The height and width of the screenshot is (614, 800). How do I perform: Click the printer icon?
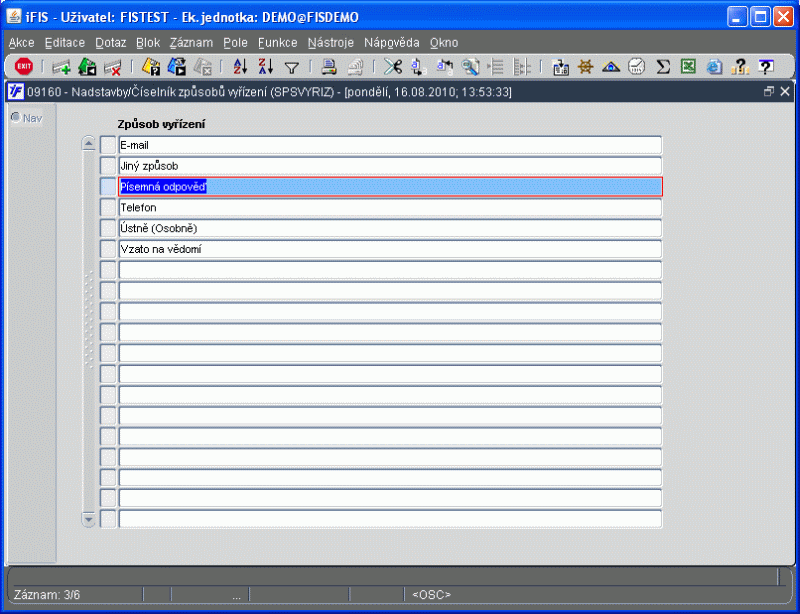[x=329, y=67]
